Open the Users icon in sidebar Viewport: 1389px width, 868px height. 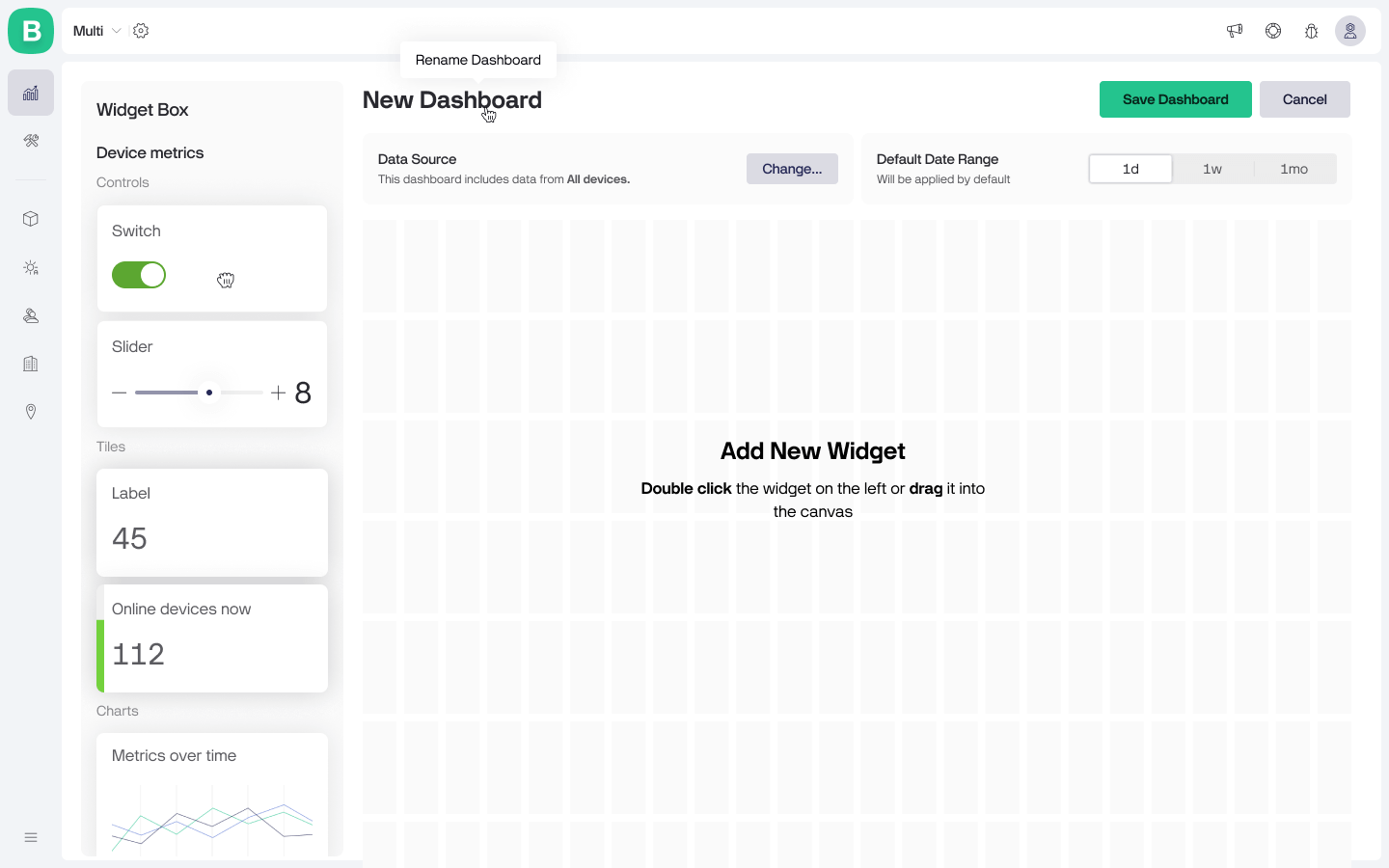coord(31,315)
